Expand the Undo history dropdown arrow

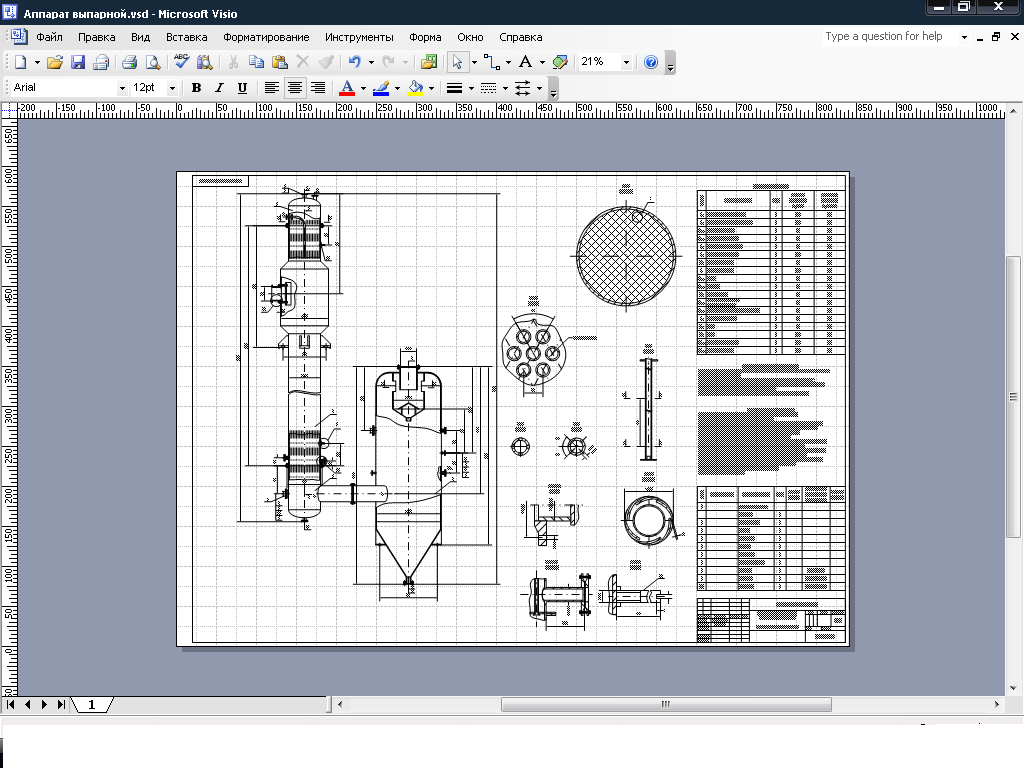pyautogui.click(x=372, y=62)
